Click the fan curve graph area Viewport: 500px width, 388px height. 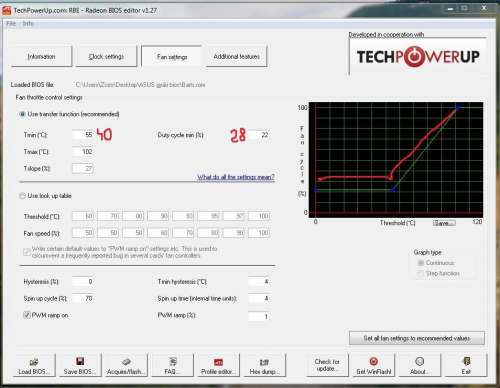pyautogui.click(x=396, y=160)
